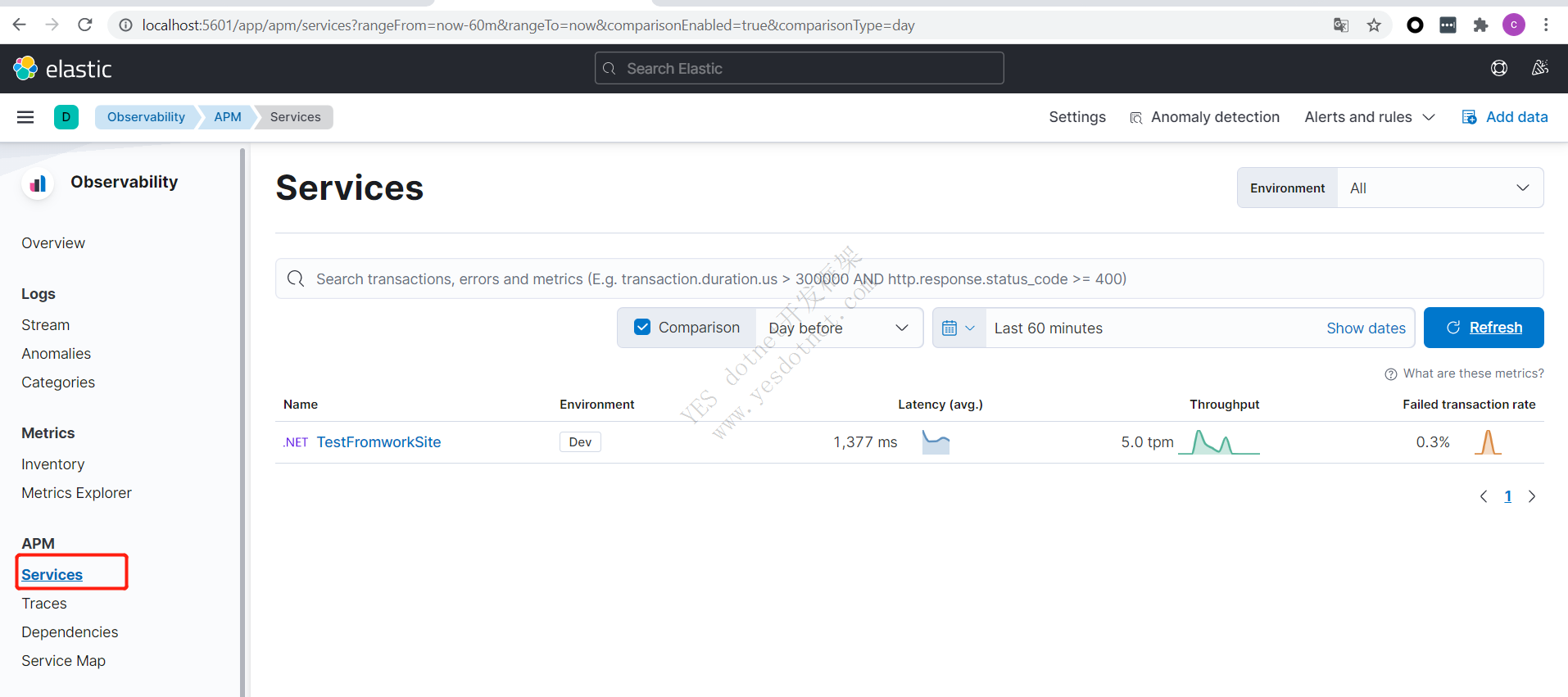
Task: Click the throughput sparkline for TestFromworkSite
Action: pyautogui.click(x=1219, y=442)
